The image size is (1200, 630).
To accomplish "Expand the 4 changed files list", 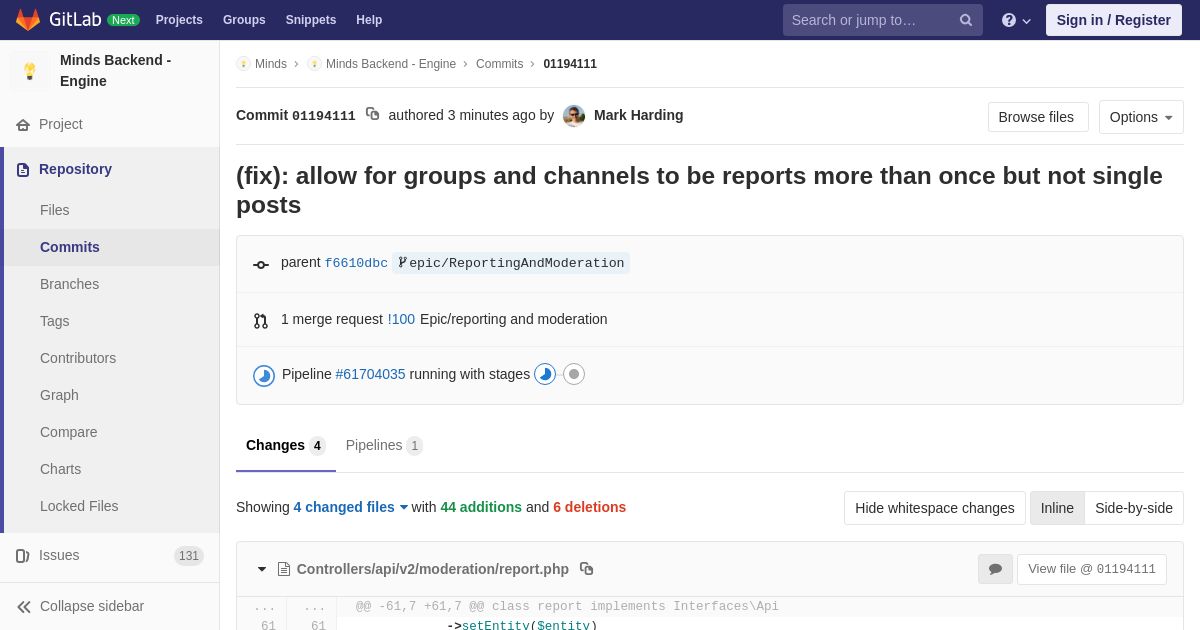I will tap(351, 507).
